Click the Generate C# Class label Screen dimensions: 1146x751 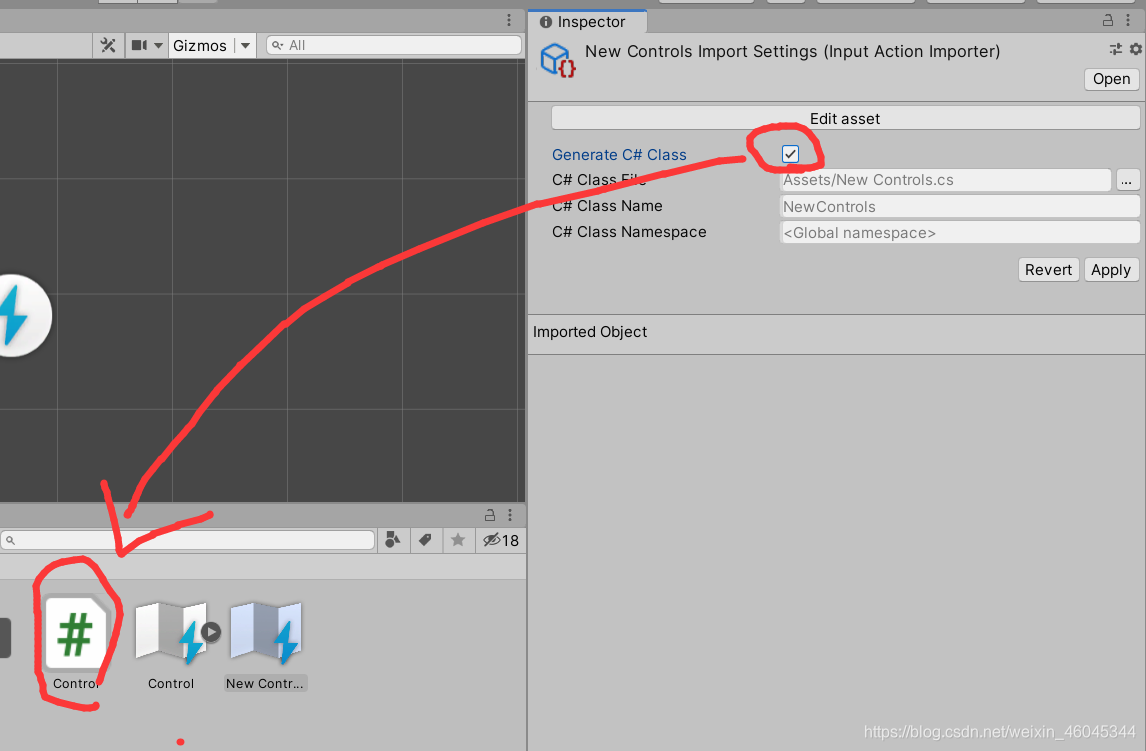(619, 155)
